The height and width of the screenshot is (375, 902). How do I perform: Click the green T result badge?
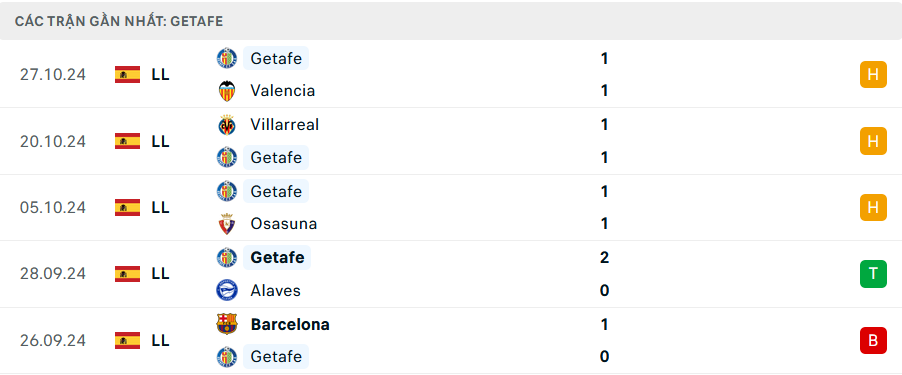tap(873, 274)
